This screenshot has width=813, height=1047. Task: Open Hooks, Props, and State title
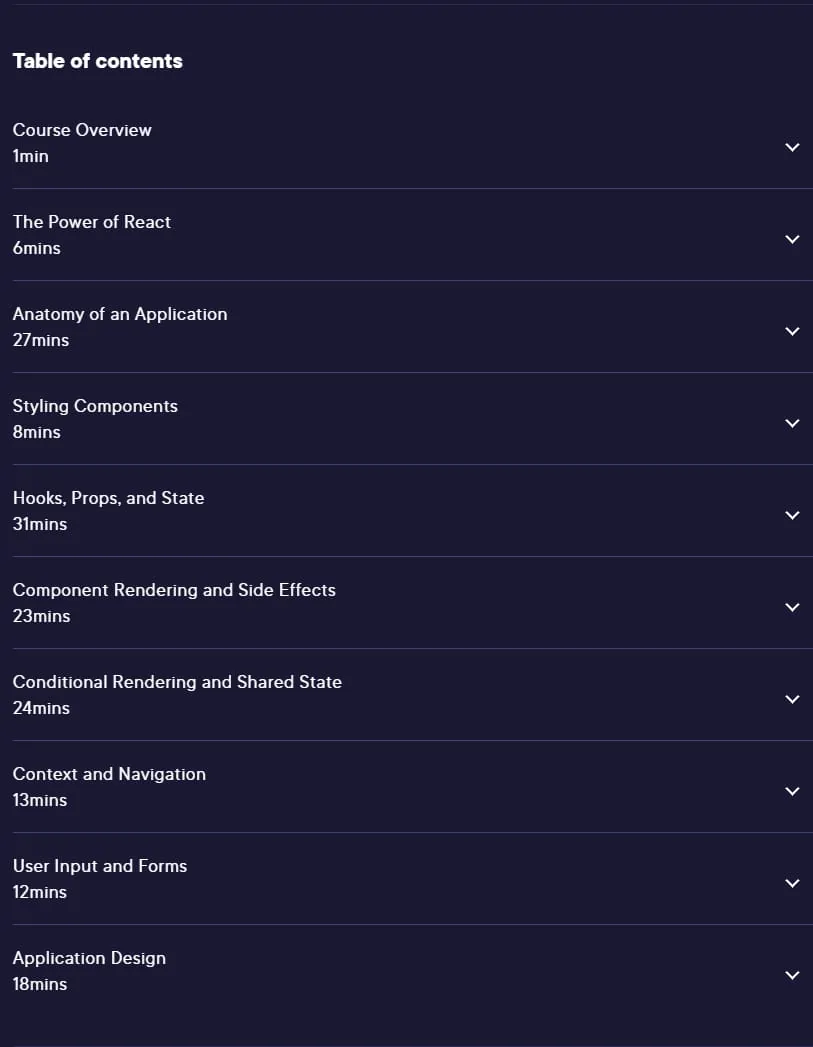[109, 498]
